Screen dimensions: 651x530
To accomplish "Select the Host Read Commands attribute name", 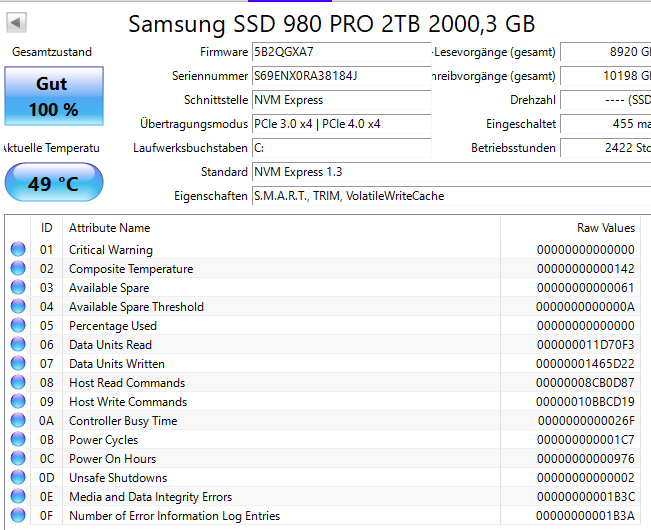I will 127,383.
